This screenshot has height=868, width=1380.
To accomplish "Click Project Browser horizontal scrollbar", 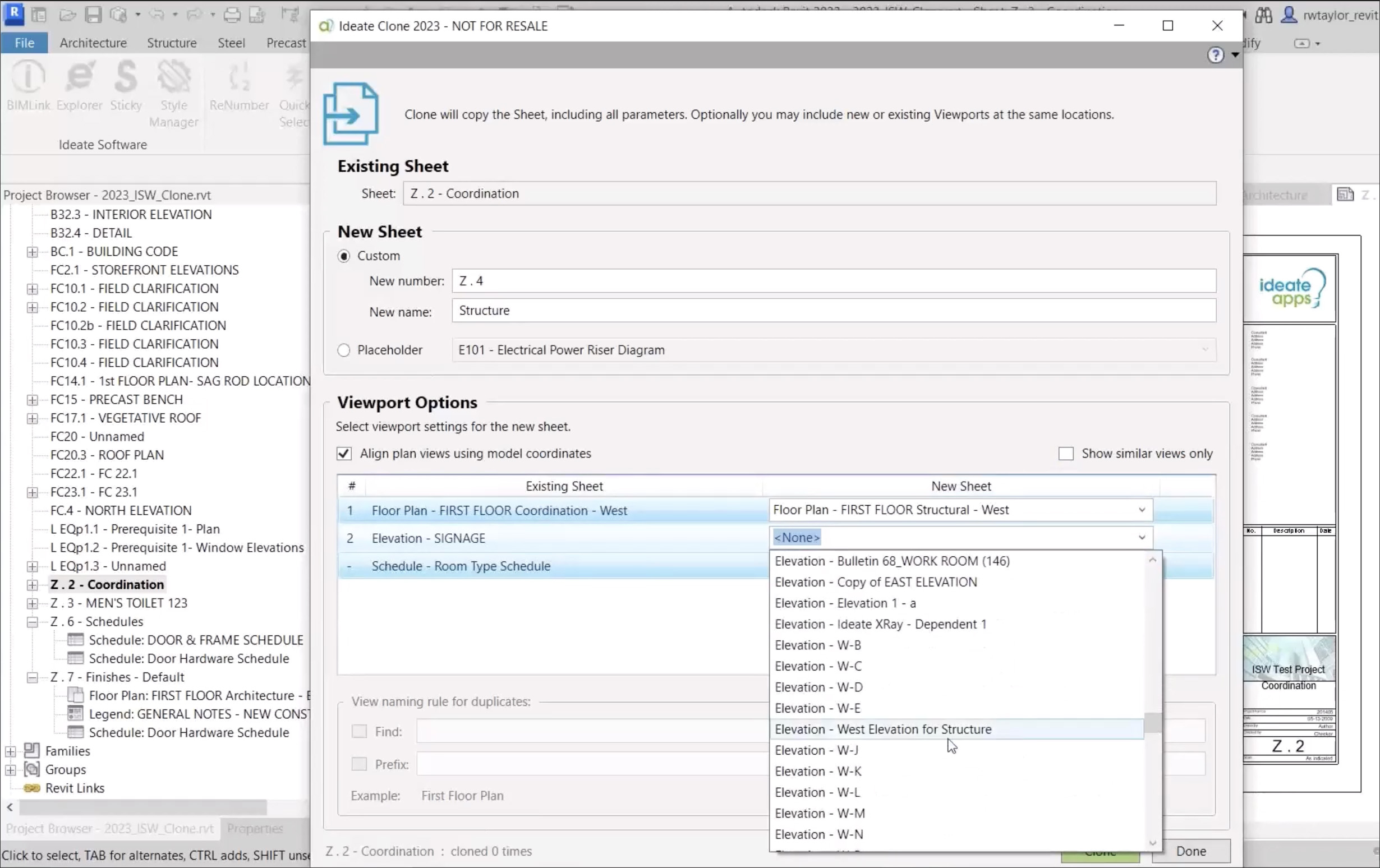I will point(142,807).
